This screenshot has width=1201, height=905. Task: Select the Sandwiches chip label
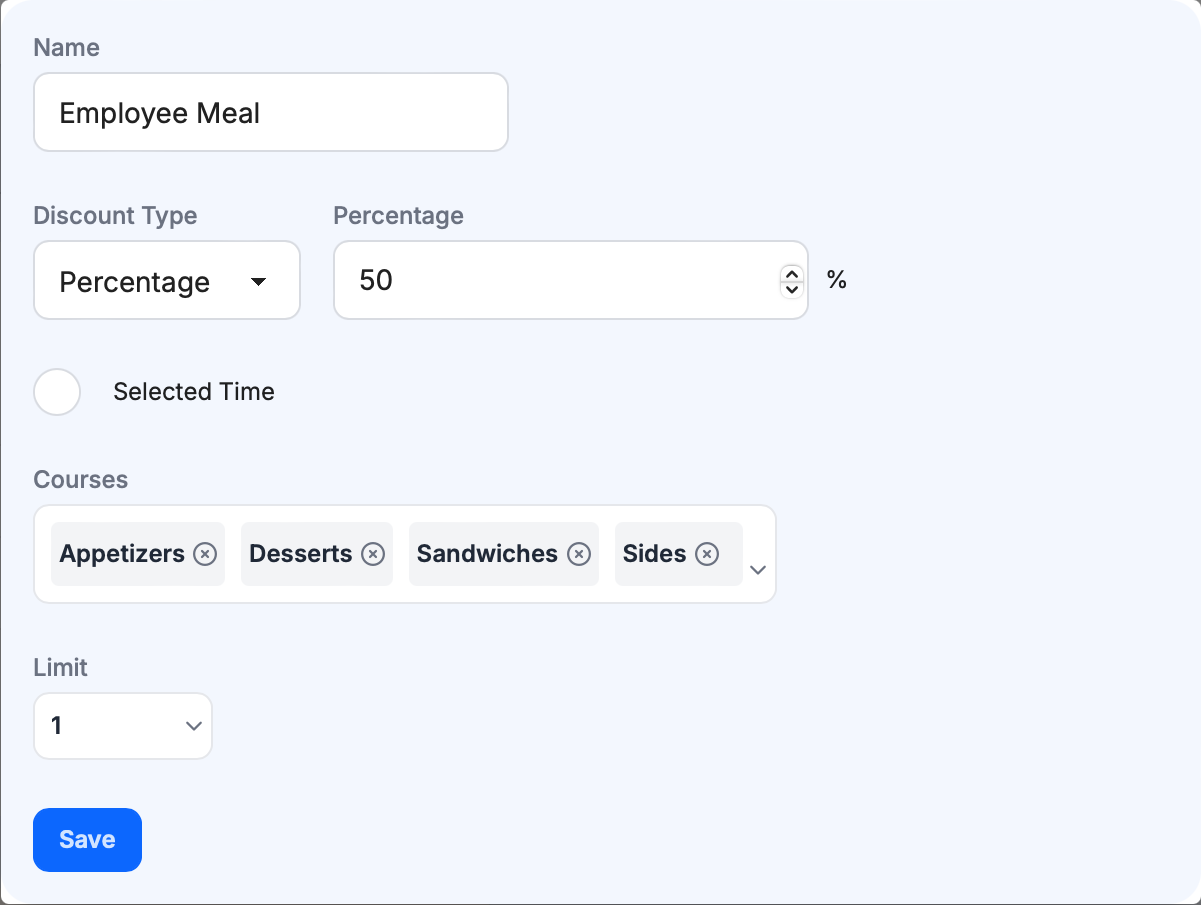(487, 554)
